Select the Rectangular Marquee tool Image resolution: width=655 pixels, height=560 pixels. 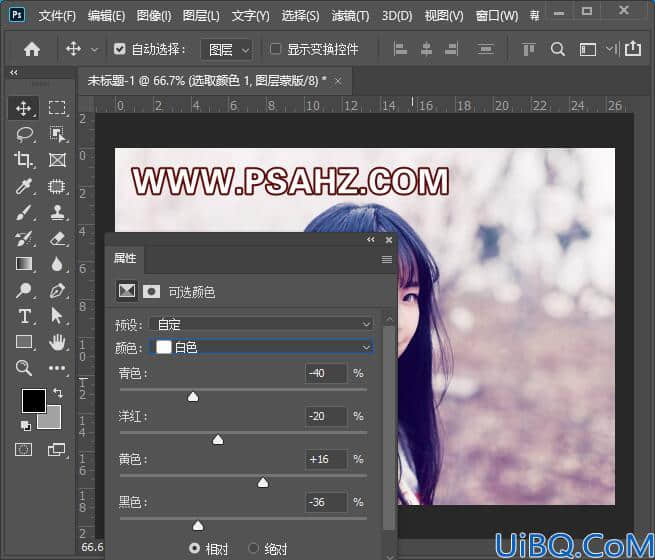(57, 108)
